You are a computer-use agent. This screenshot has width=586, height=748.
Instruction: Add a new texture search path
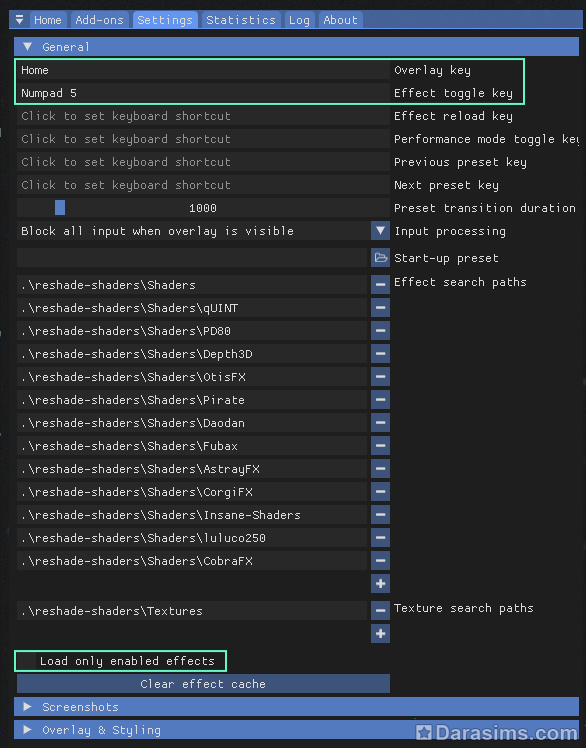pos(380,634)
